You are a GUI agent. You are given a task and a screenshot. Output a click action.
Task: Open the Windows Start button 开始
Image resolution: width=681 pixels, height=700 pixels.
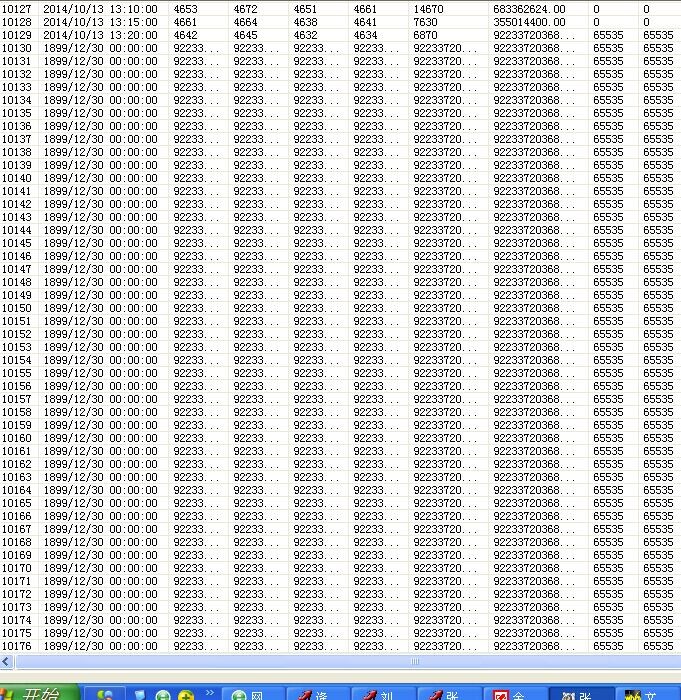(38, 693)
